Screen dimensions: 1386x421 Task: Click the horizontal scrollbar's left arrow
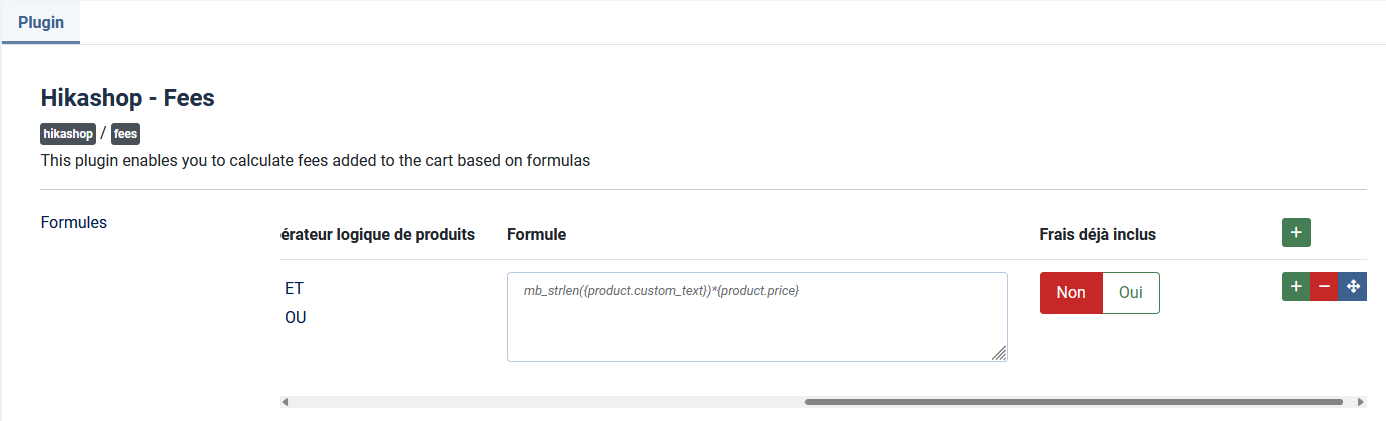click(x=285, y=402)
